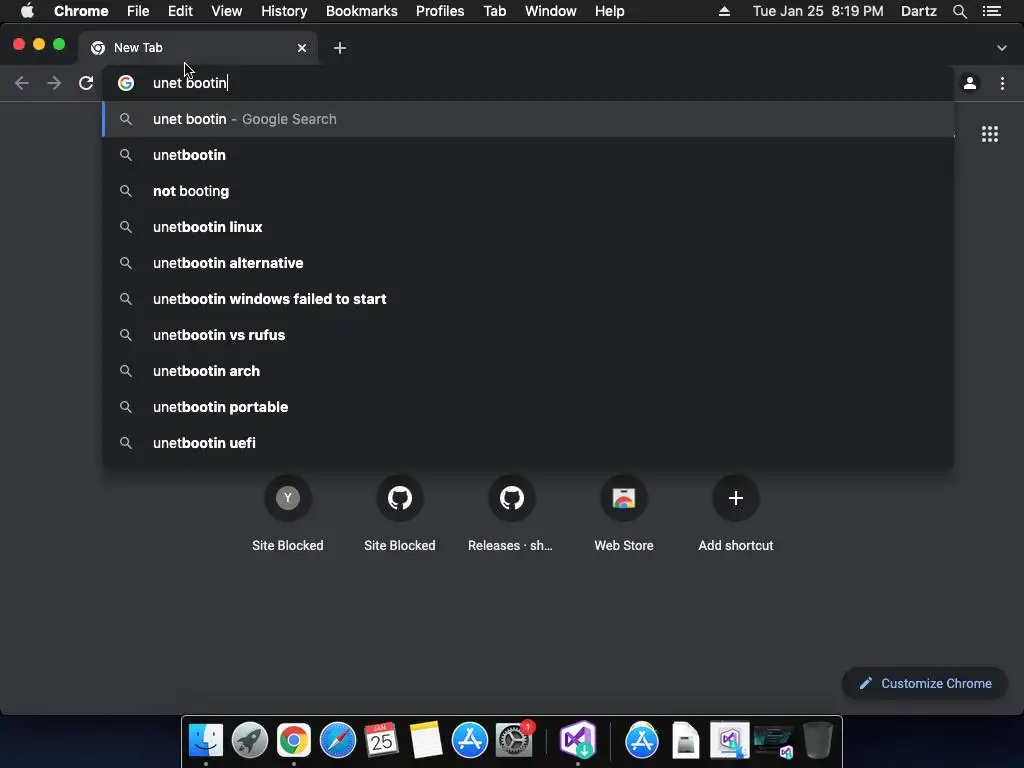Screen dimensions: 1024x768
Task: Select 'unet bootin - Google Search' suggestion
Action: [528, 119]
